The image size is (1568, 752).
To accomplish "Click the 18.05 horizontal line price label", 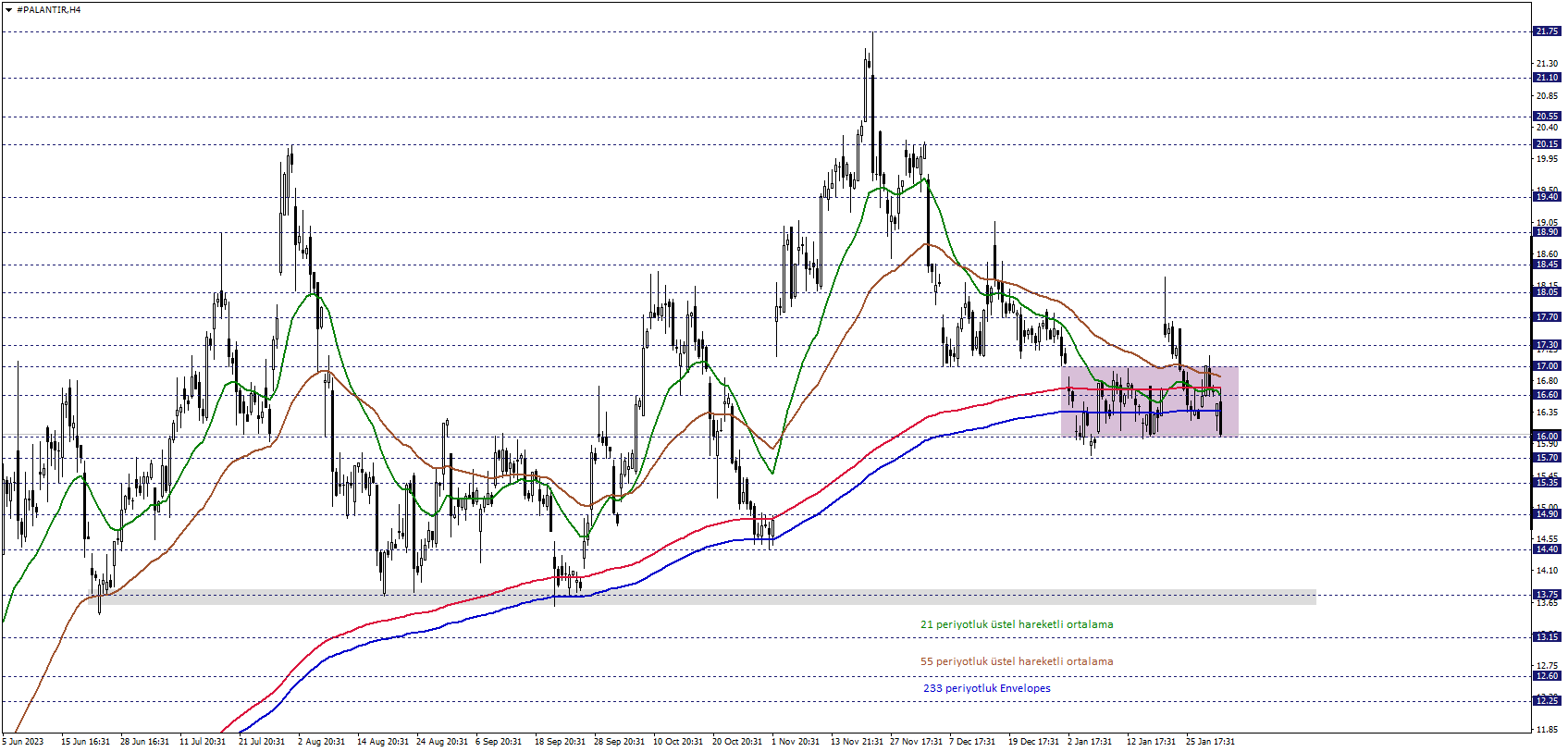I will click(x=1547, y=292).
